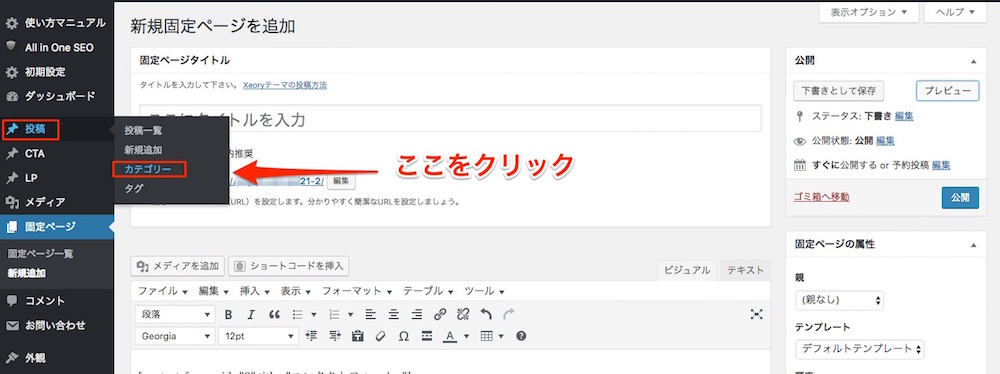This screenshot has height=374, width=1000.
Task: Redo the last undone edit
Action: [x=508, y=314]
